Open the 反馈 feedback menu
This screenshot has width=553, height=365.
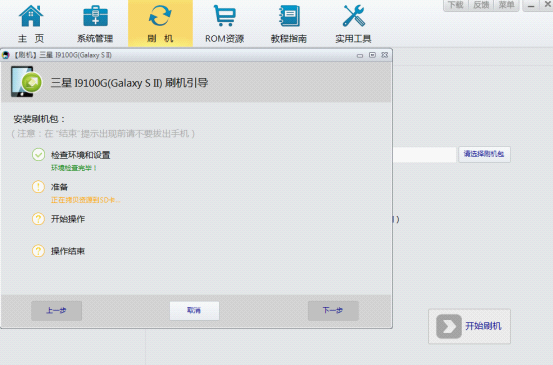point(481,5)
